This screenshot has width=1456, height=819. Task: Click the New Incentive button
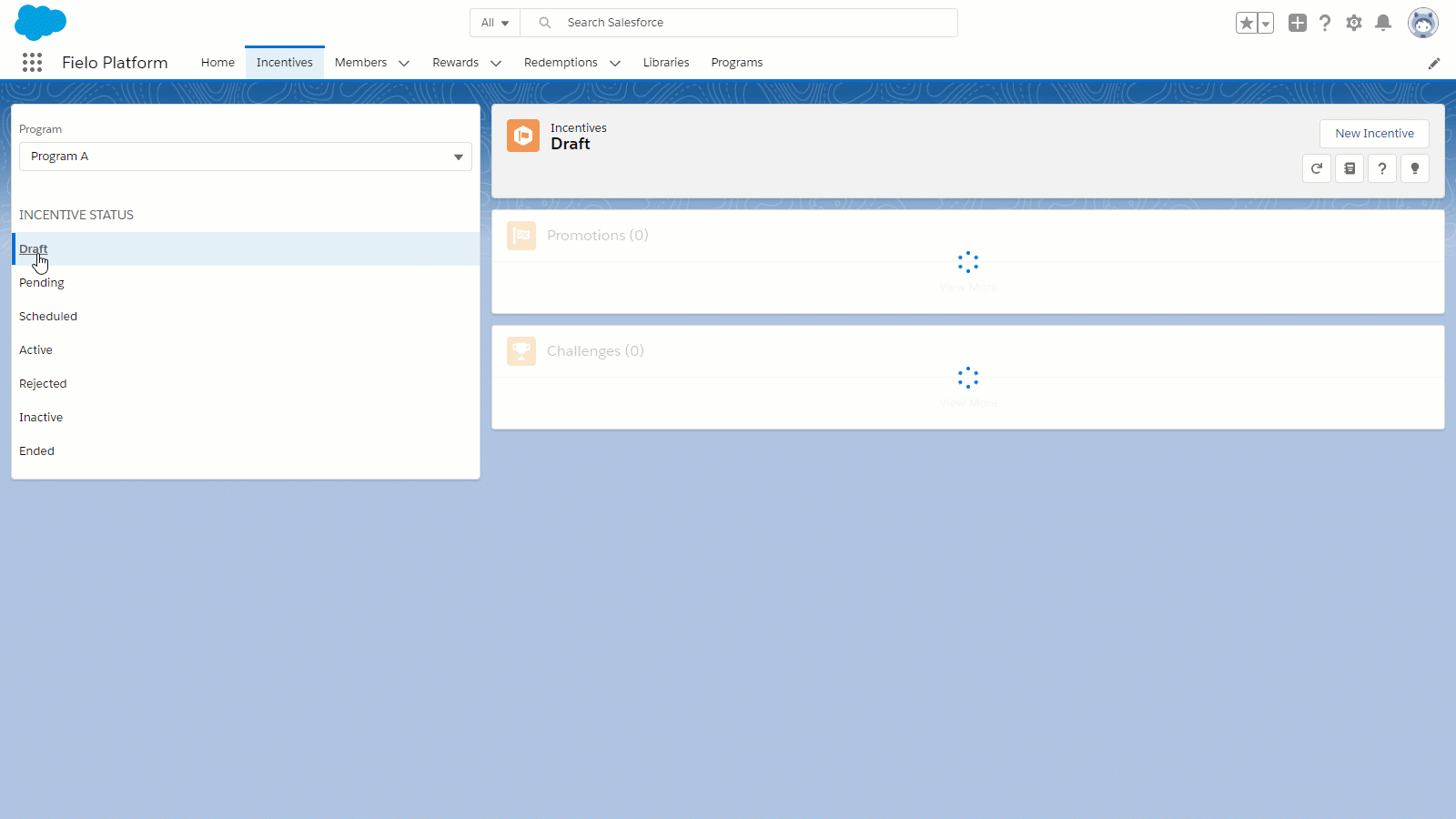point(1374,134)
